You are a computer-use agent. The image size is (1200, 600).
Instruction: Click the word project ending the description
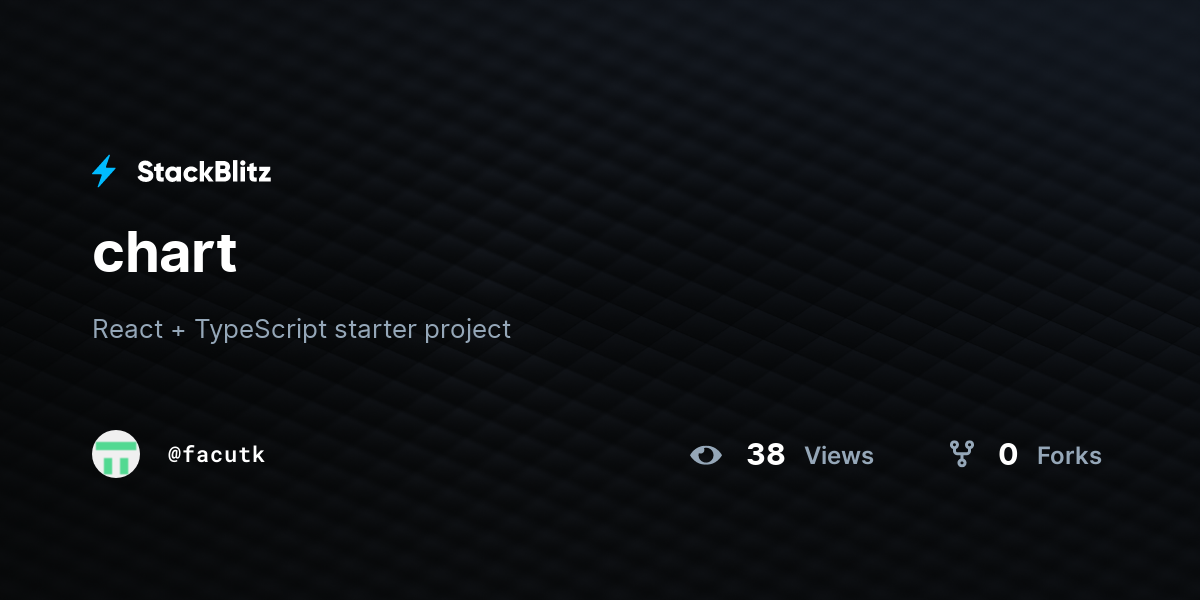tap(467, 331)
